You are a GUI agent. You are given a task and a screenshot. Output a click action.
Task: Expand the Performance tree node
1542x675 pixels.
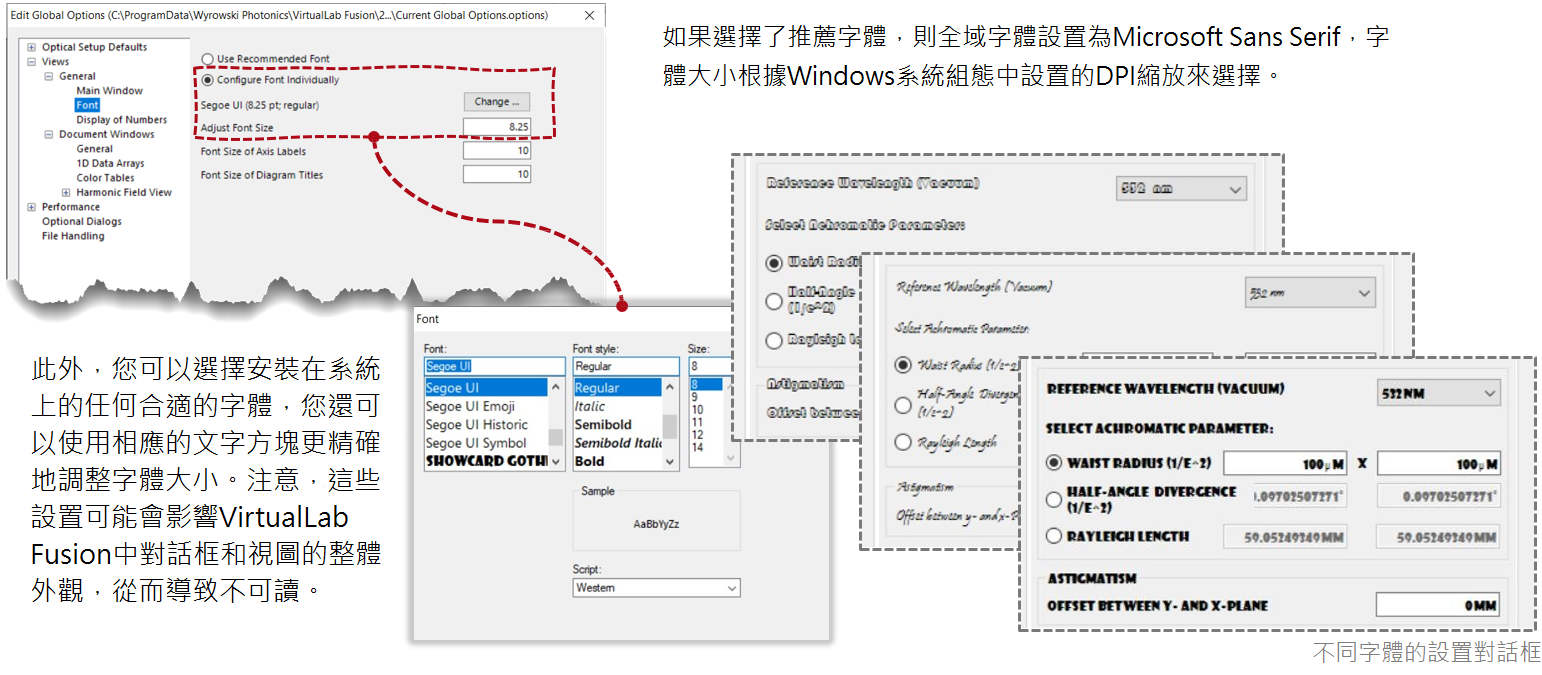coord(32,207)
